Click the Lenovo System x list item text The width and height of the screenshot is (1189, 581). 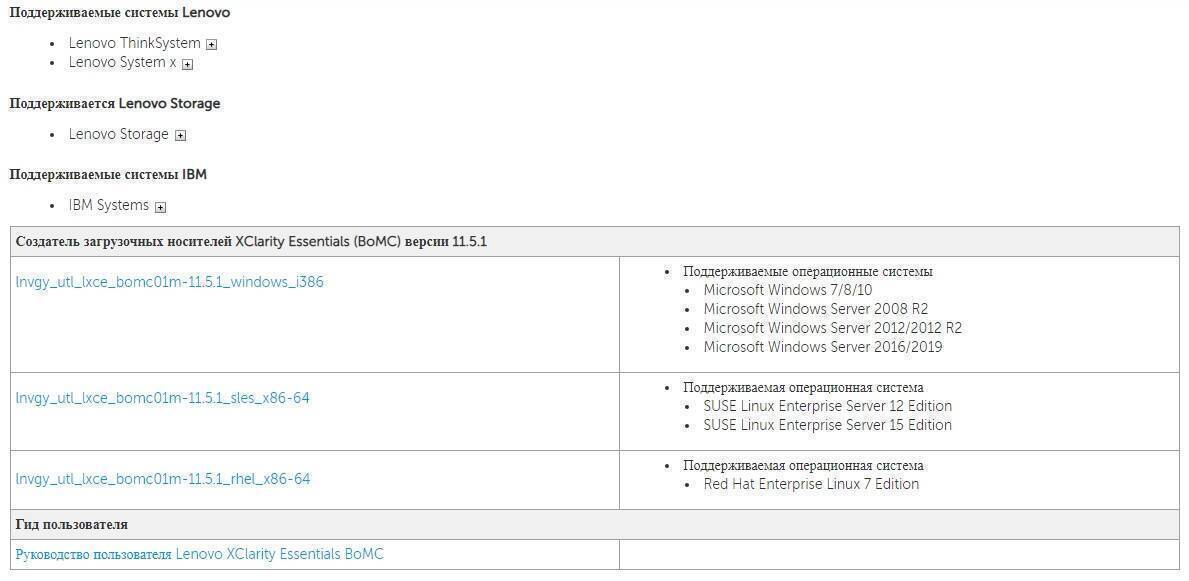click(x=122, y=62)
